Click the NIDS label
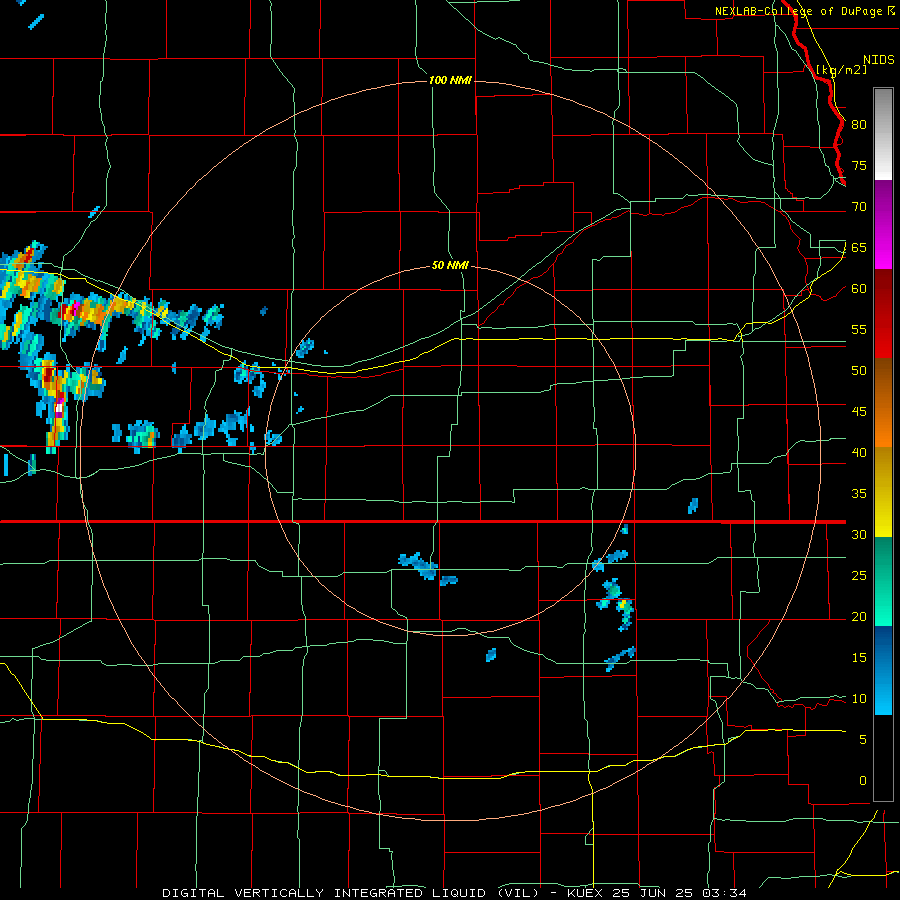 [878, 60]
